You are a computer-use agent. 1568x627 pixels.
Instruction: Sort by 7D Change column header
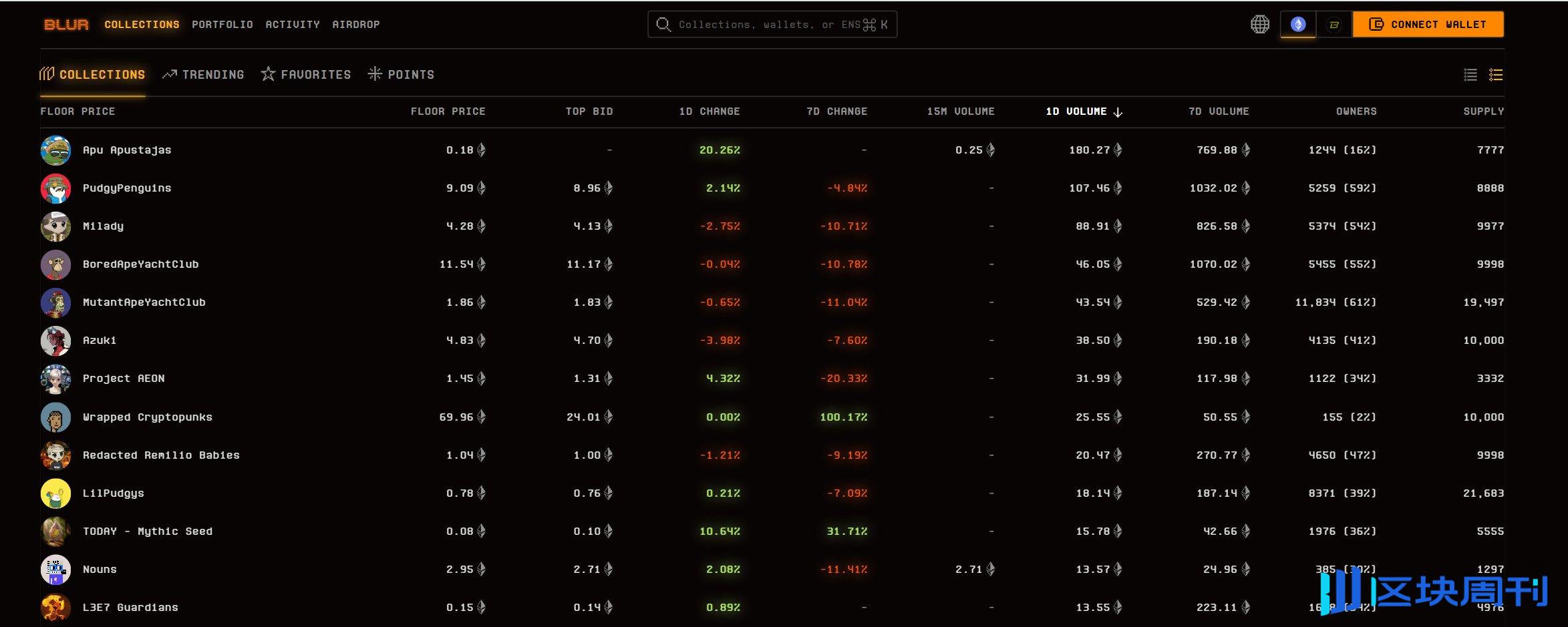coord(837,112)
